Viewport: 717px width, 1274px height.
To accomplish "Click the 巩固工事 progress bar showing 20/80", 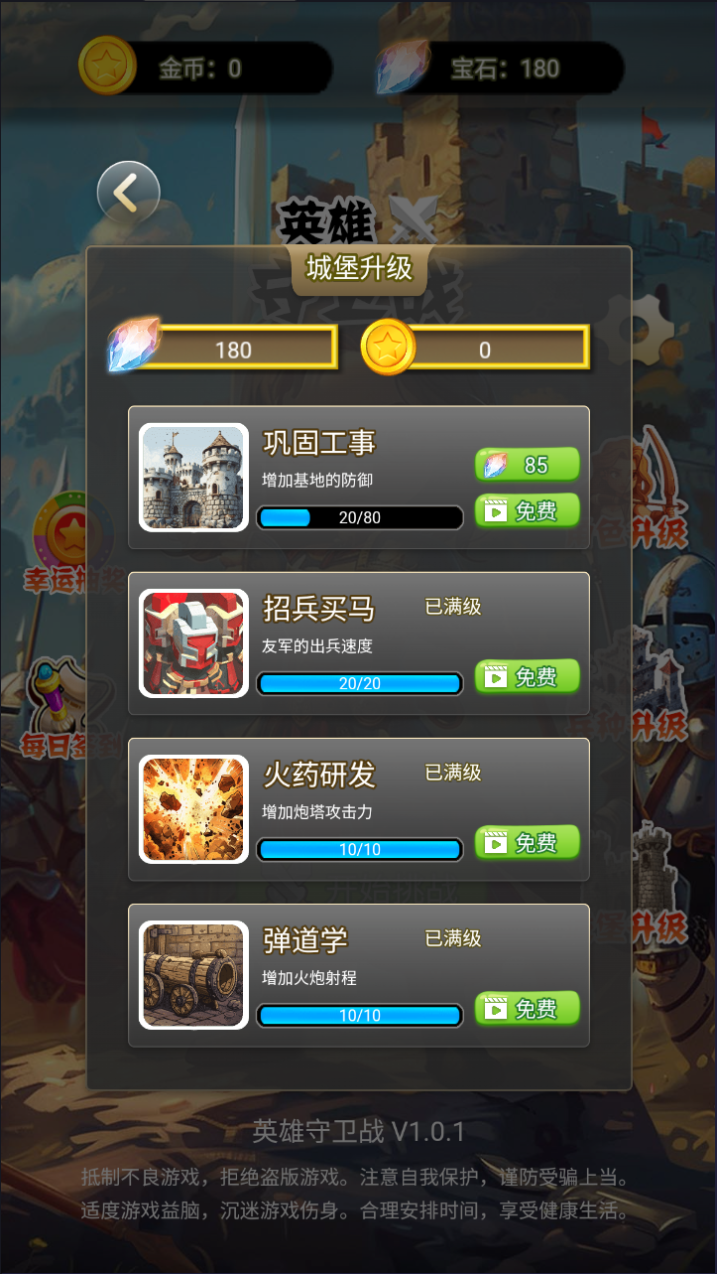I will (x=360, y=518).
